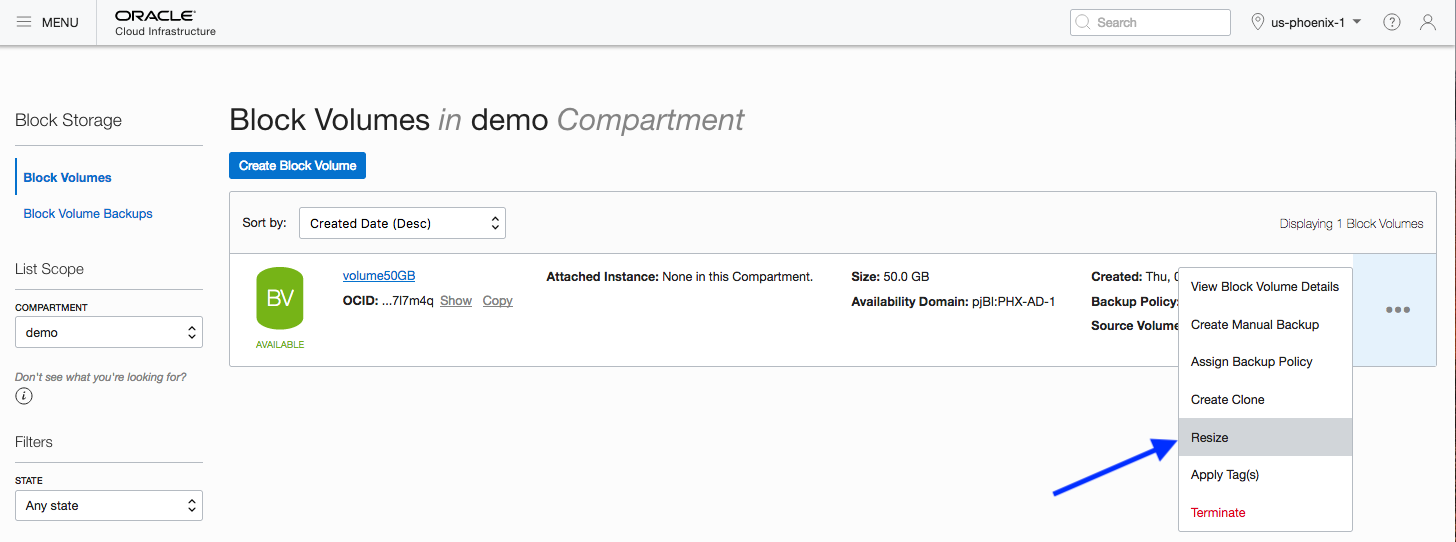
Task: Select Terminate from the actions menu
Action: click(1218, 513)
